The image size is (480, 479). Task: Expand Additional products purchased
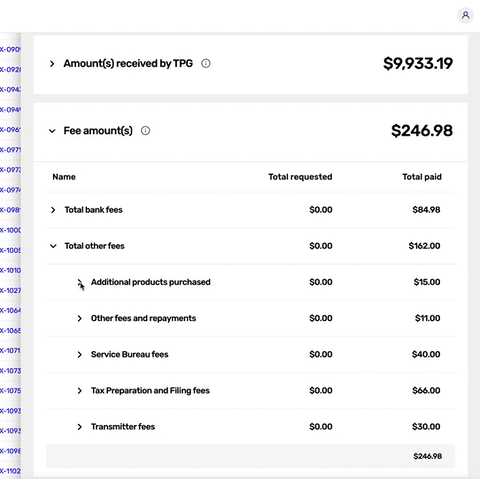[x=80, y=282]
